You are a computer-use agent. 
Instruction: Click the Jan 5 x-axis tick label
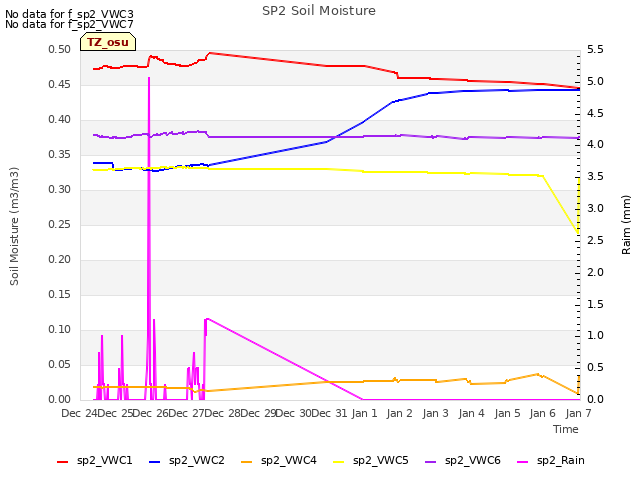507,413
